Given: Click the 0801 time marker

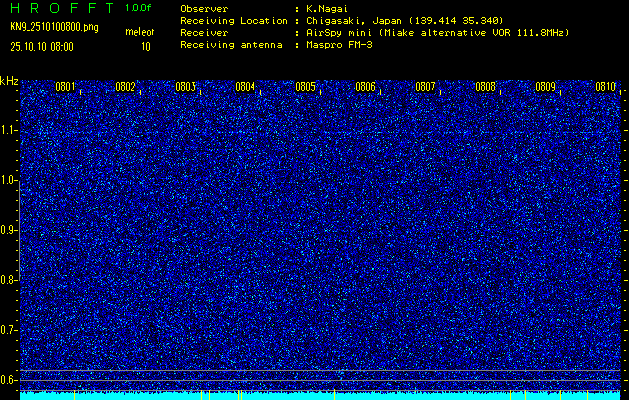Looking at the screenshot, I should [x=65, y=87].
